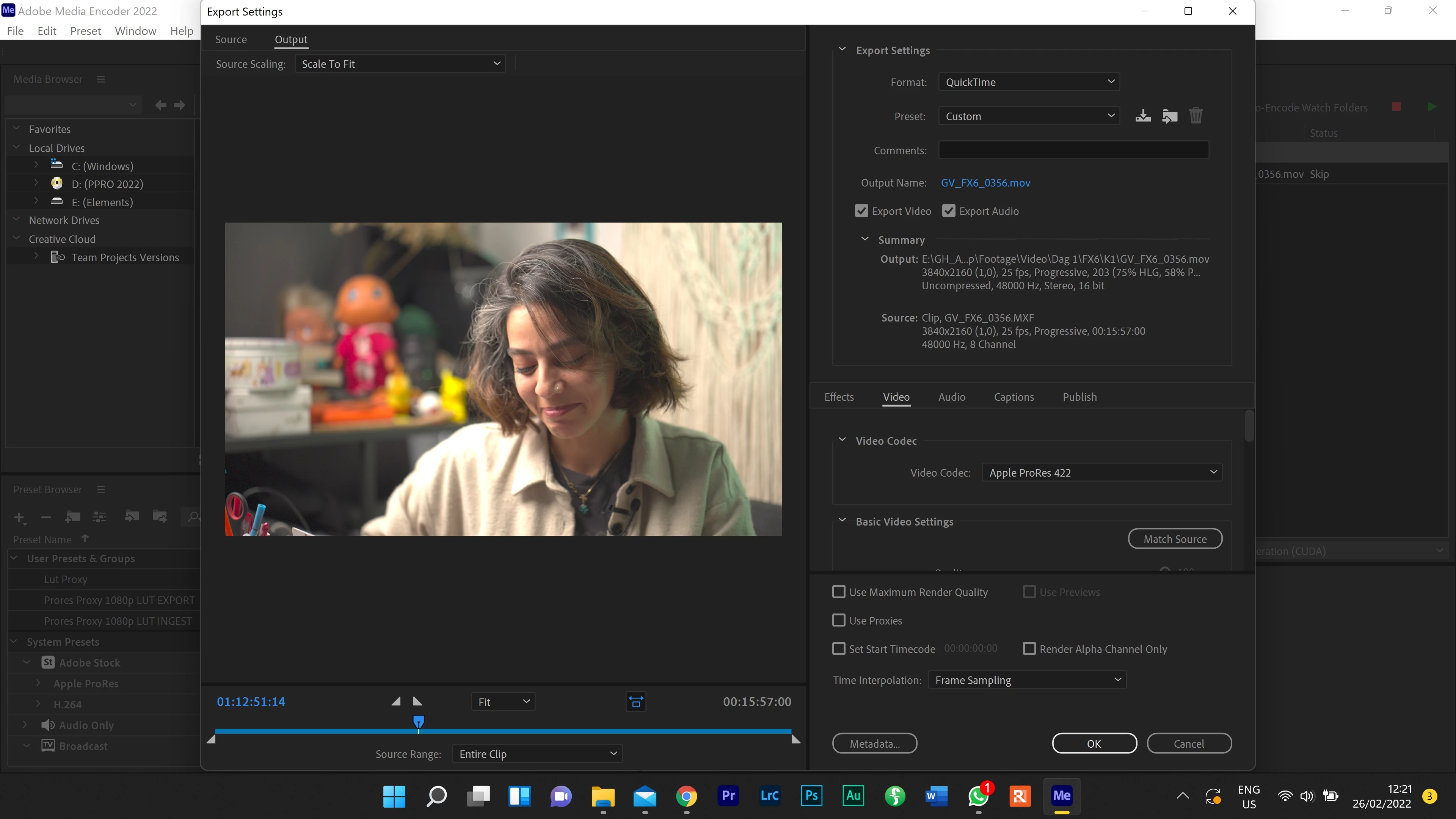
Task: Click the Delete Preset trash icon
Action: point(1196,116)
